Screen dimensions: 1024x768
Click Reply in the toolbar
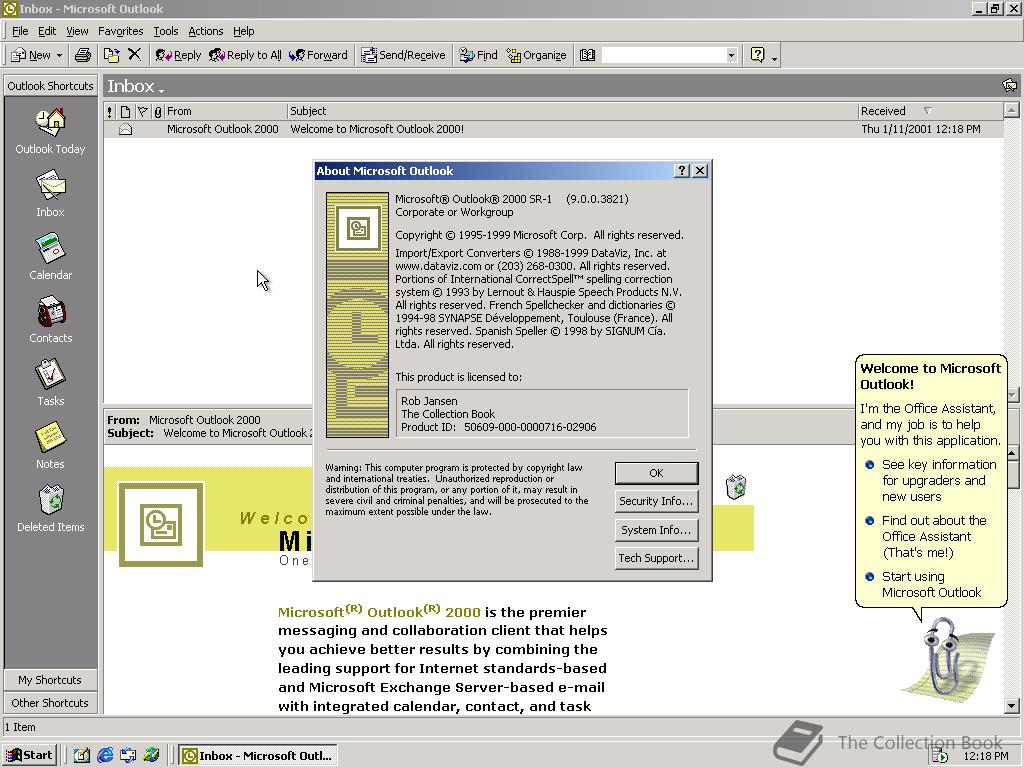[x=178, y=55]
